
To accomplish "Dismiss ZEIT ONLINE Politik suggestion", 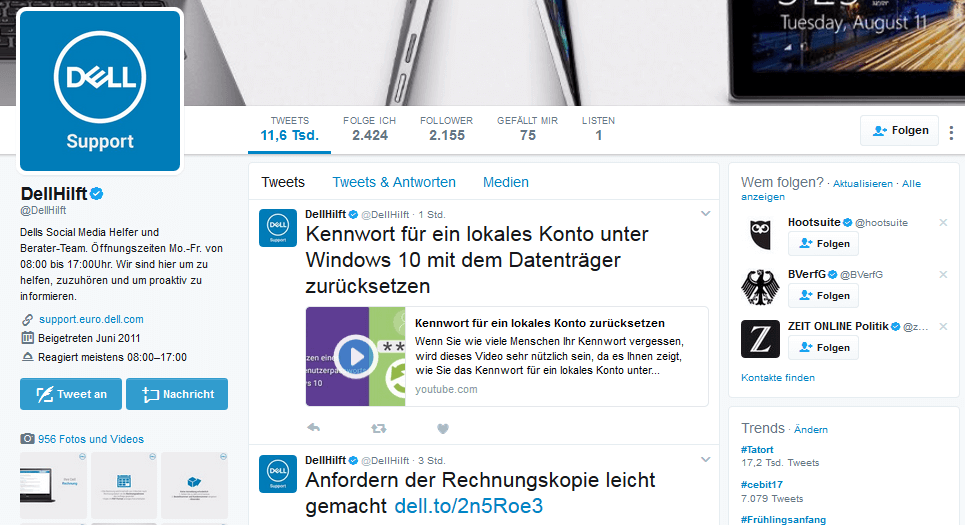I will click(943, 326).
